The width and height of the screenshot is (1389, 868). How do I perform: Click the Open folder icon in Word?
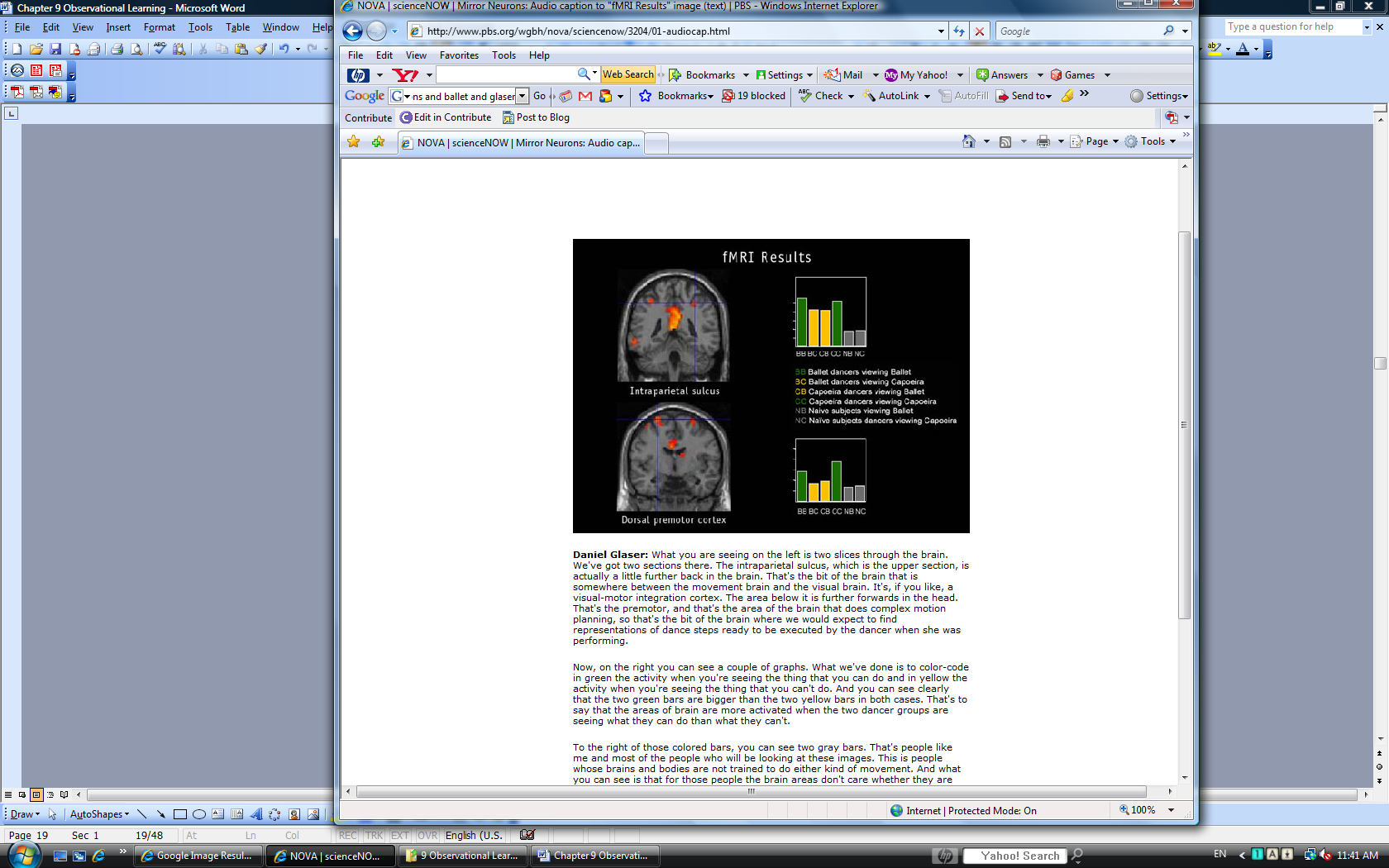[x=36, y=49]
